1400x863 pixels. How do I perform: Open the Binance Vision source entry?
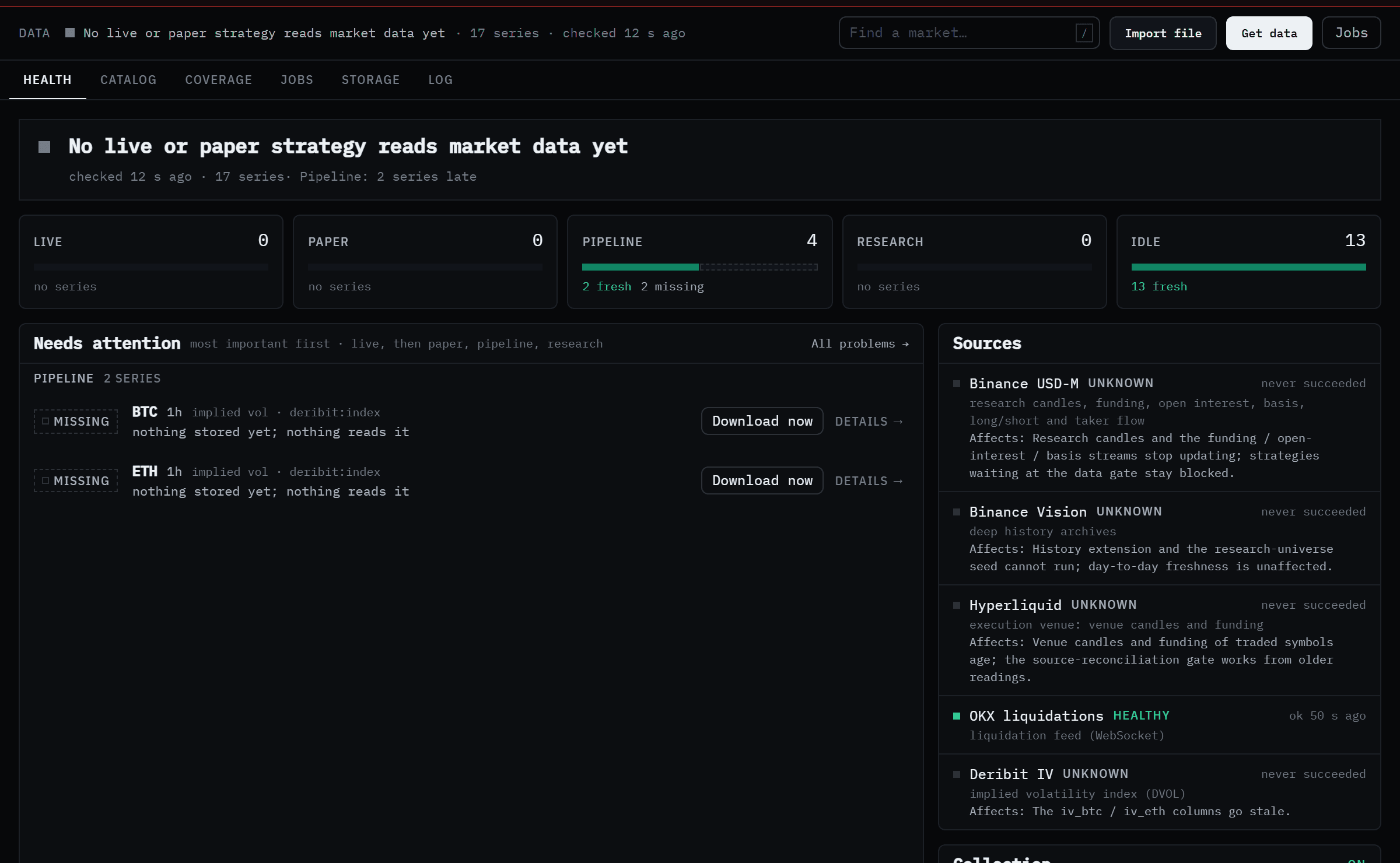tap(1159, 538)
